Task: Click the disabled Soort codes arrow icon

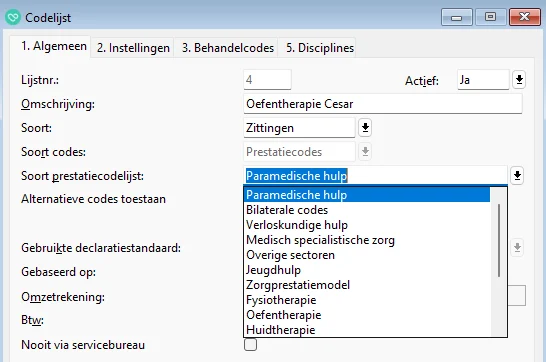Action: coord(365,151)
